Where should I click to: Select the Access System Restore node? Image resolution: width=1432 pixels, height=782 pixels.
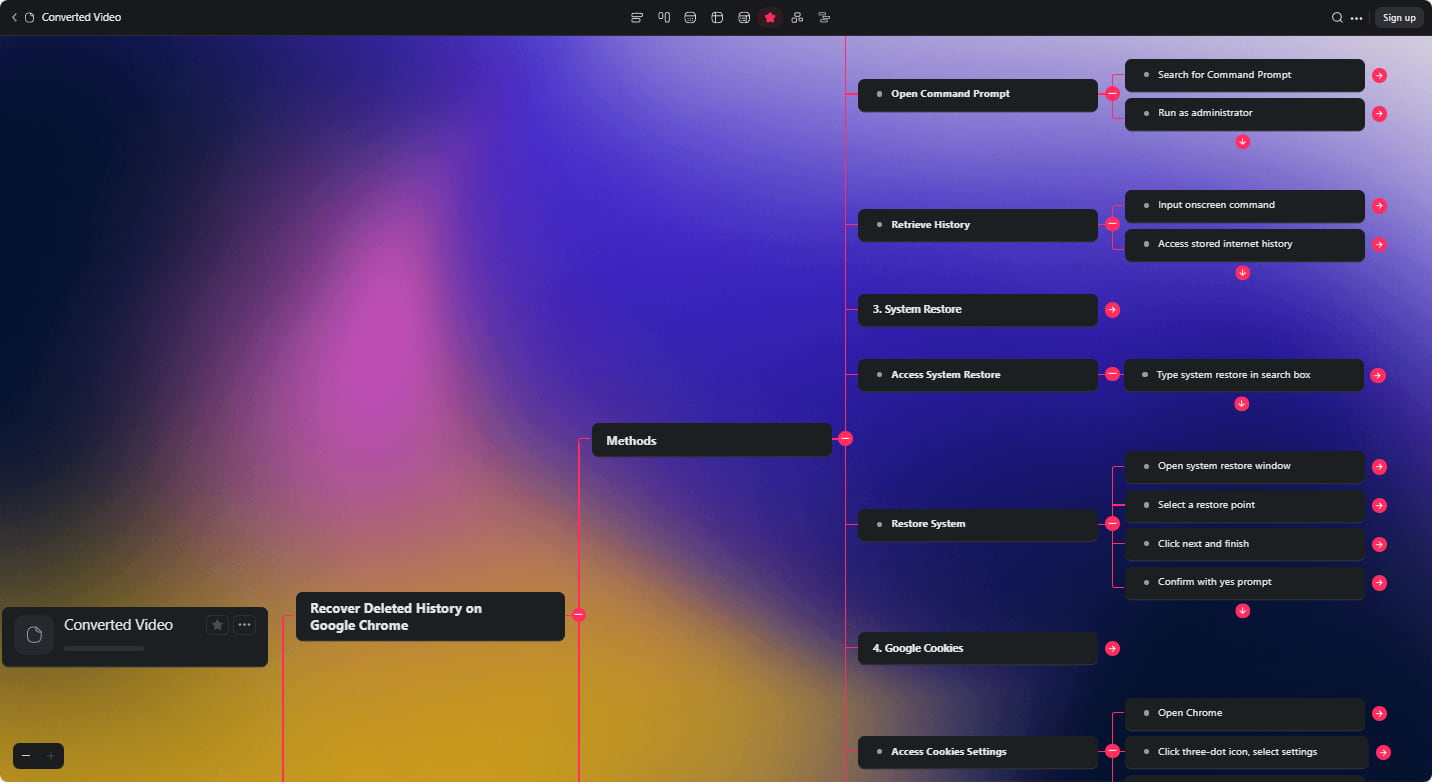tap(978, 375)
